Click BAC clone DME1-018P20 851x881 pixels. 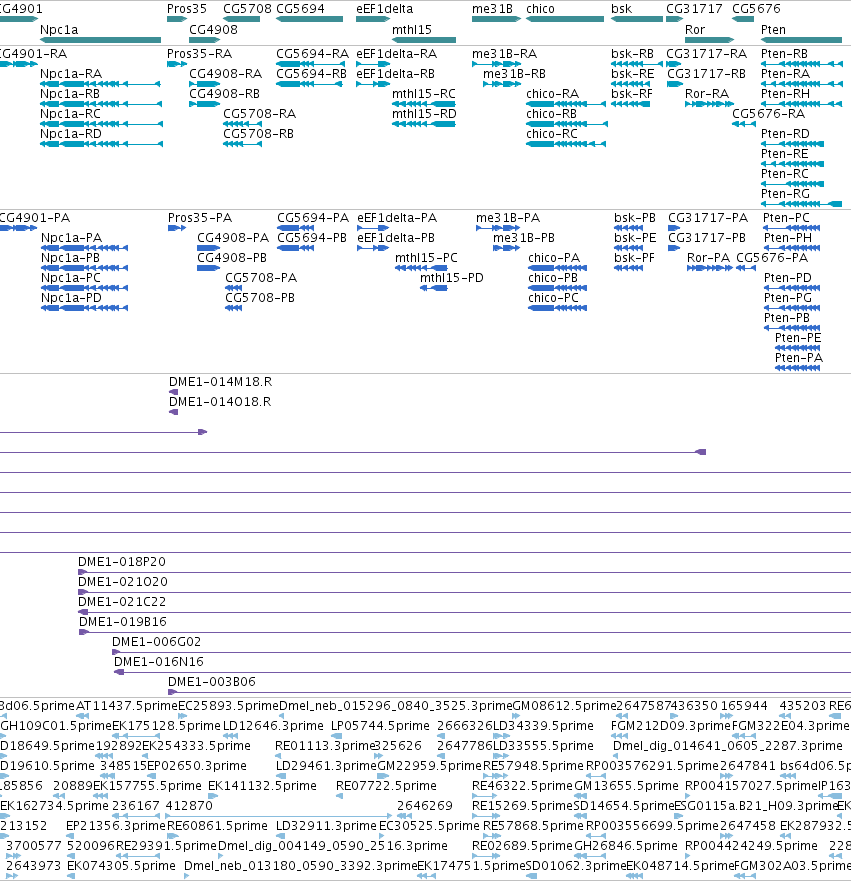click(465, 573)
